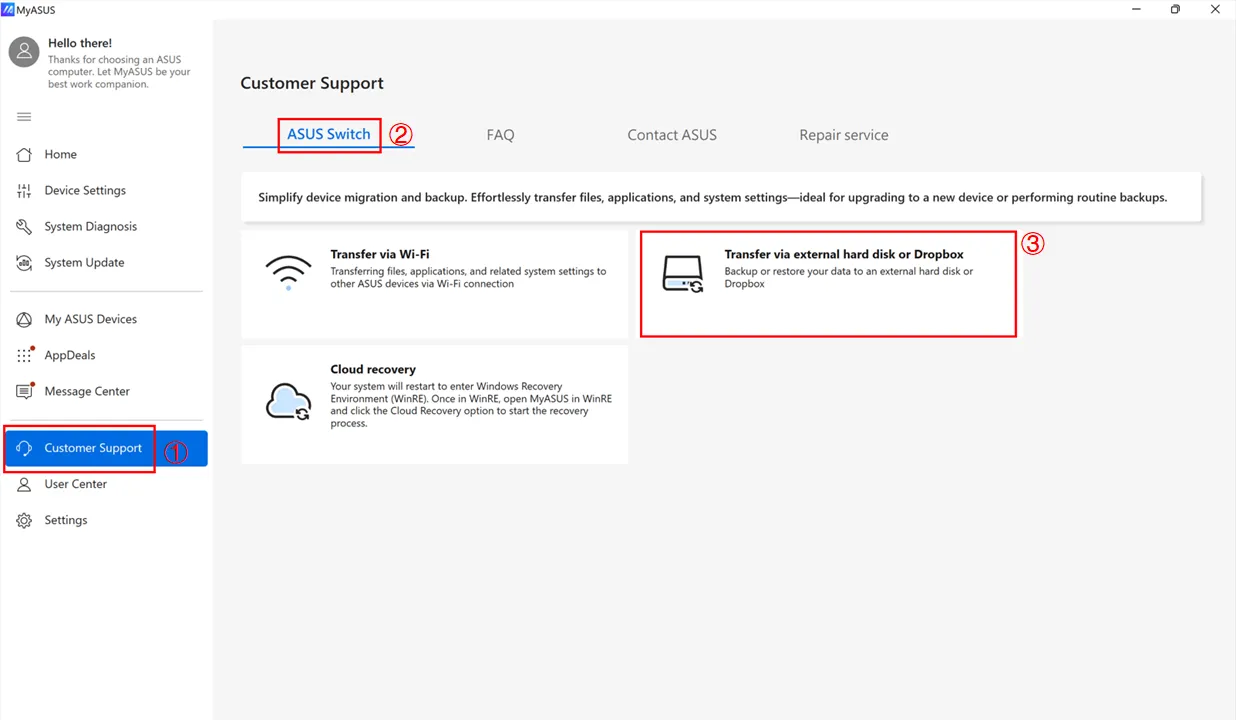Choose Transfer via external hard disk or Dropbox
The image size is (1236, 720).
828,283
